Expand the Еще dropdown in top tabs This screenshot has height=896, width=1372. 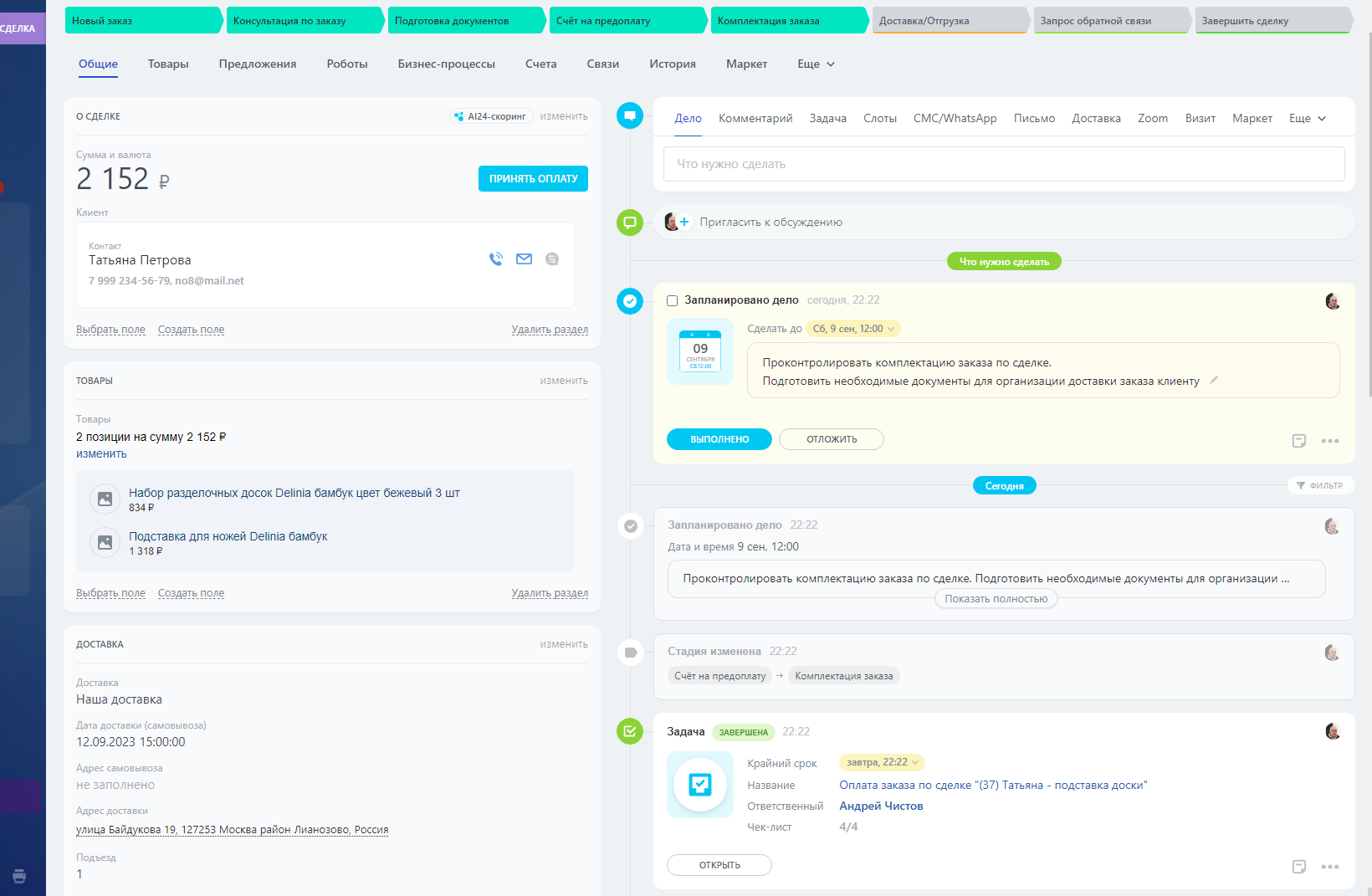(816, 64)
